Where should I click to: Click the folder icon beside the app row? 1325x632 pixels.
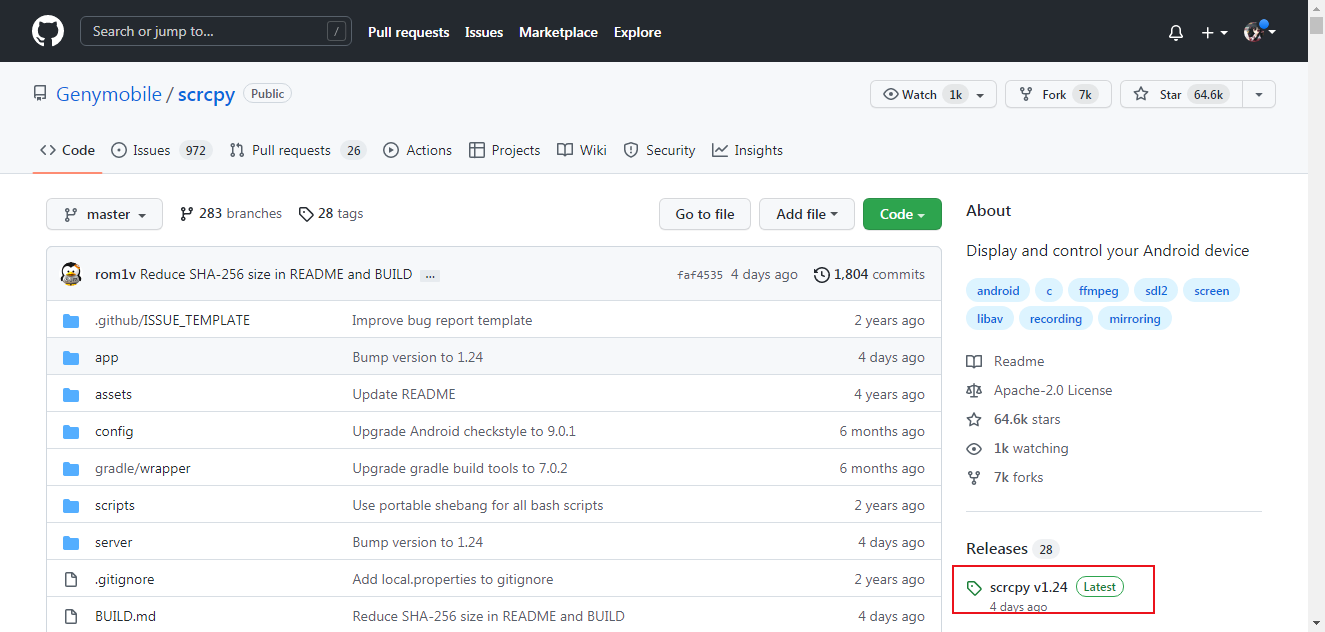pos(71,357)
